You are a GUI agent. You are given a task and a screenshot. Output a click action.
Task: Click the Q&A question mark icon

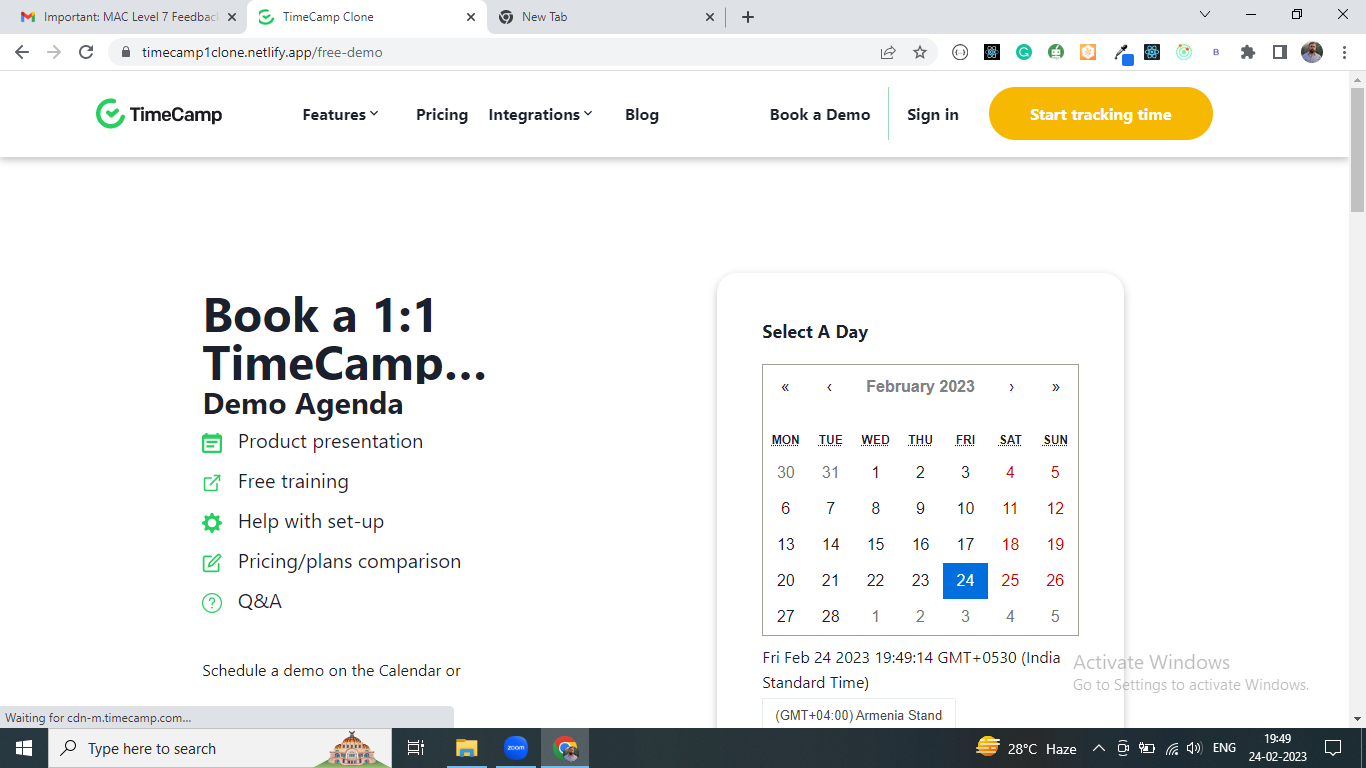[x=212, y=601]
